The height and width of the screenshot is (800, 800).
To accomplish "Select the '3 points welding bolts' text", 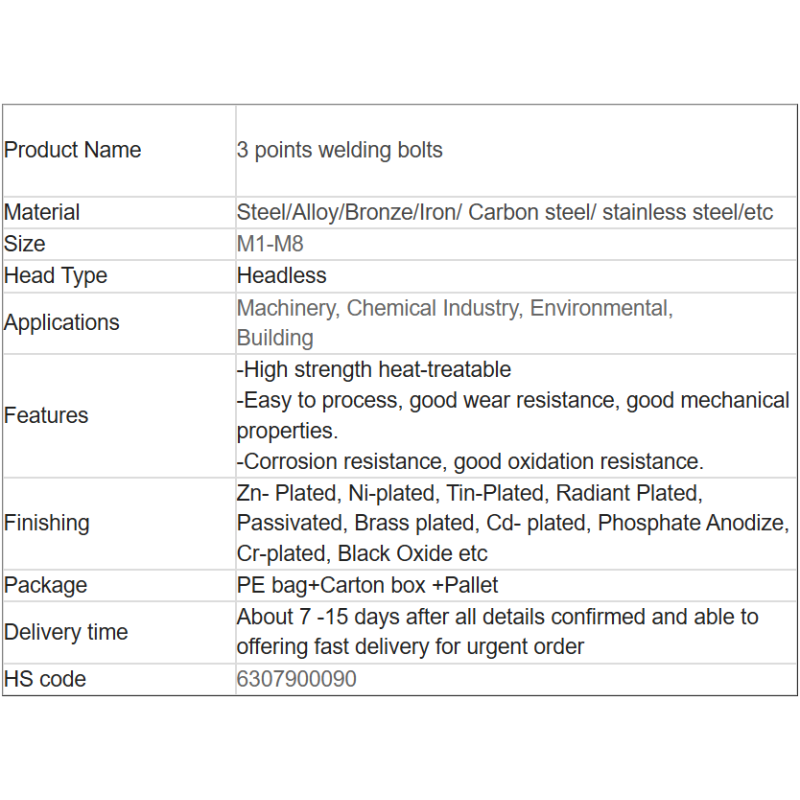I will (339, 151).
